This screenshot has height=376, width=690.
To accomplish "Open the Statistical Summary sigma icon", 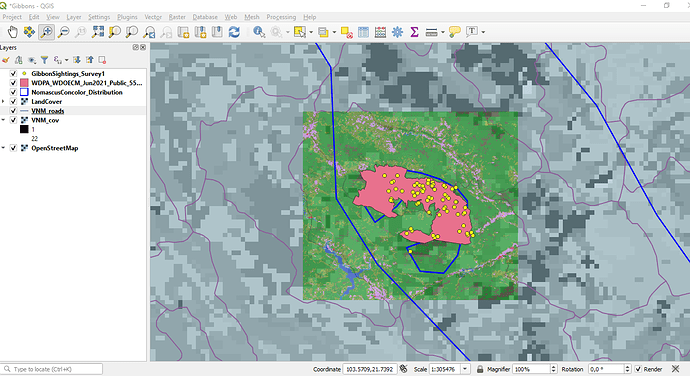I will [414, 32].
